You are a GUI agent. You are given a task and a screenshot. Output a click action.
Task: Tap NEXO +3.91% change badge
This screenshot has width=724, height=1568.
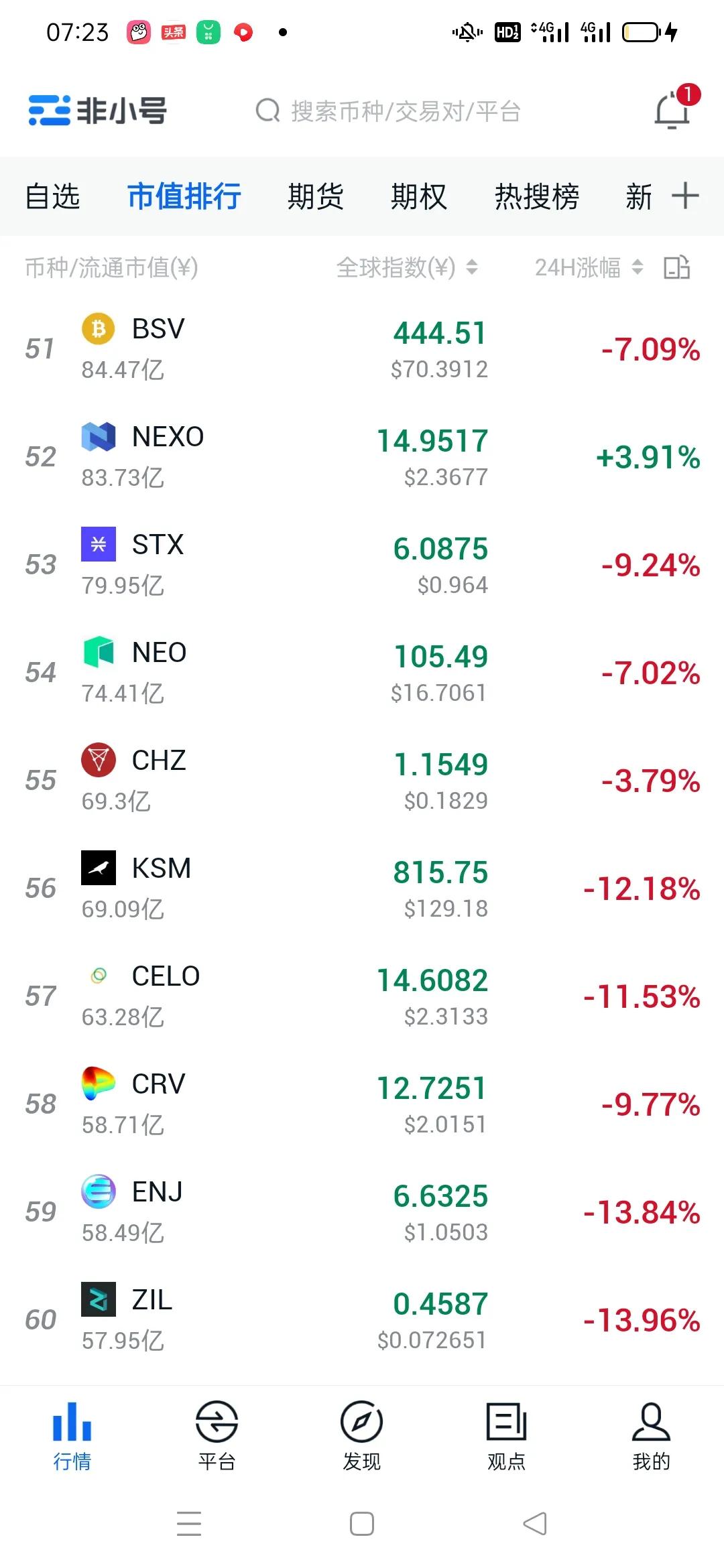648,457
